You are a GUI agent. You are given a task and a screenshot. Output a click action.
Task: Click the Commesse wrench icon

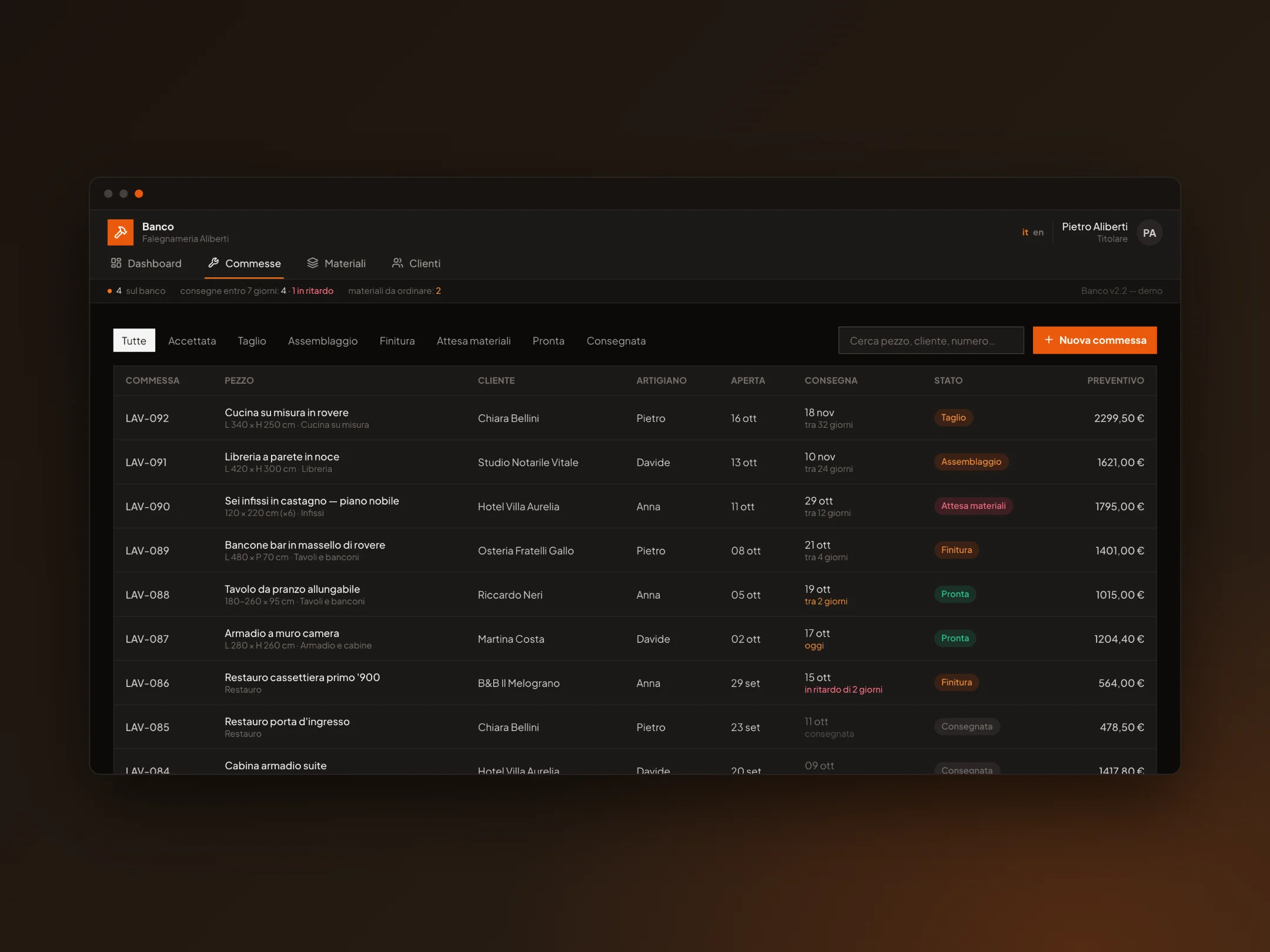point(214,263)
